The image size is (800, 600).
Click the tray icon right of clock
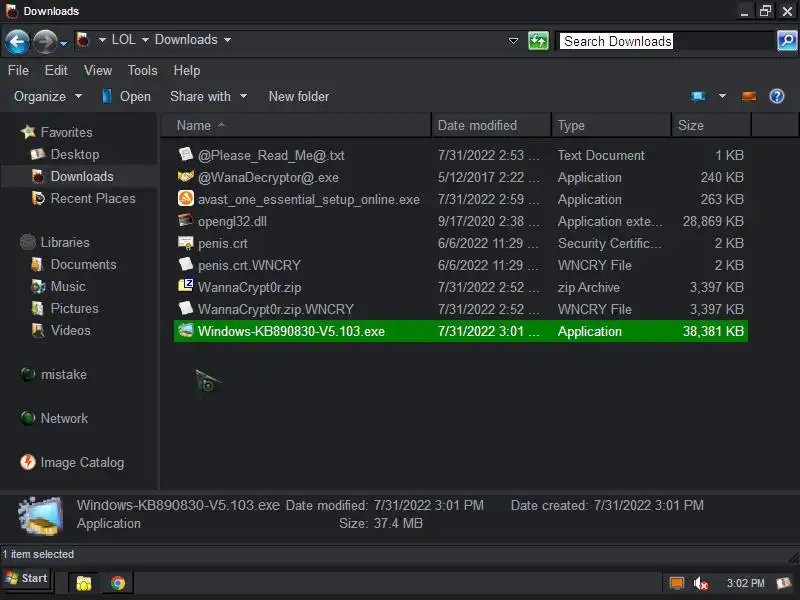784,583
